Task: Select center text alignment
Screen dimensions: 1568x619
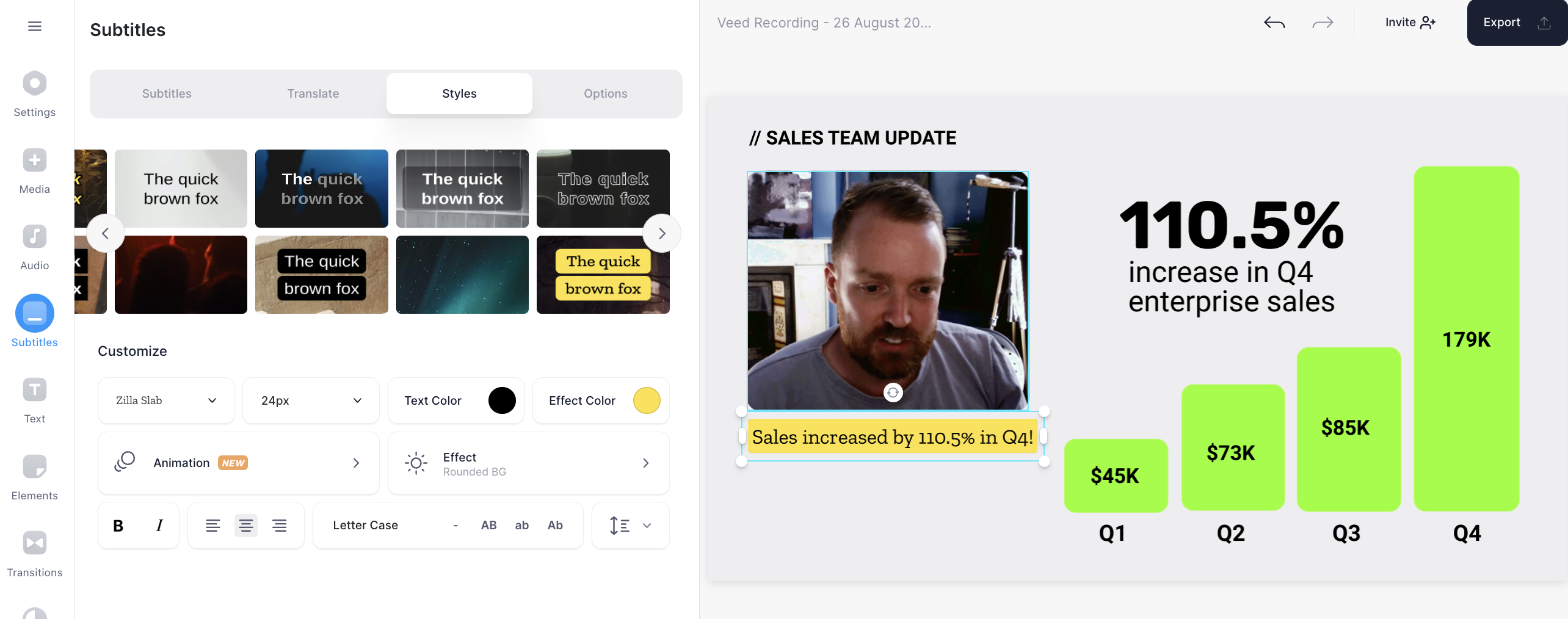Action: pos(246,526)
